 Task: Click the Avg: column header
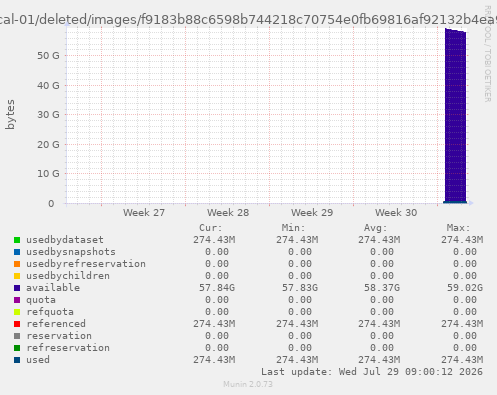[x=375, y=228]
